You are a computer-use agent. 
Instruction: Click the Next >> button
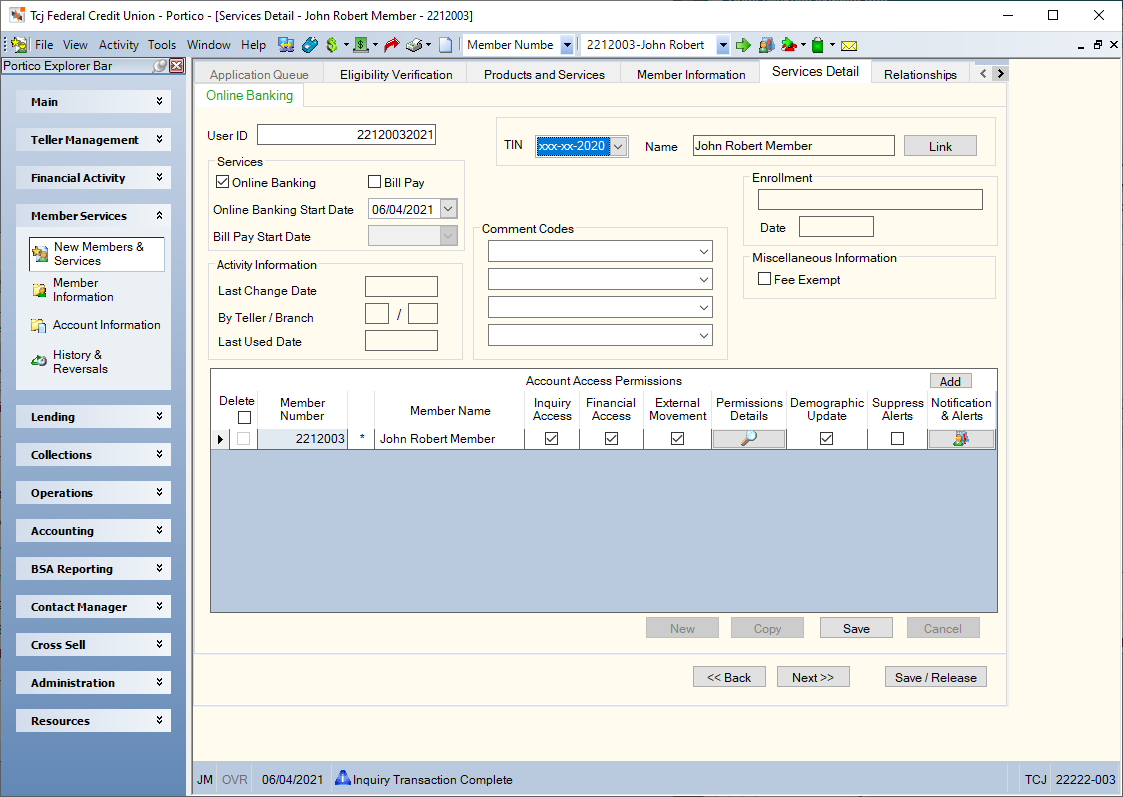pyautogui.click(x=813, y=677)
